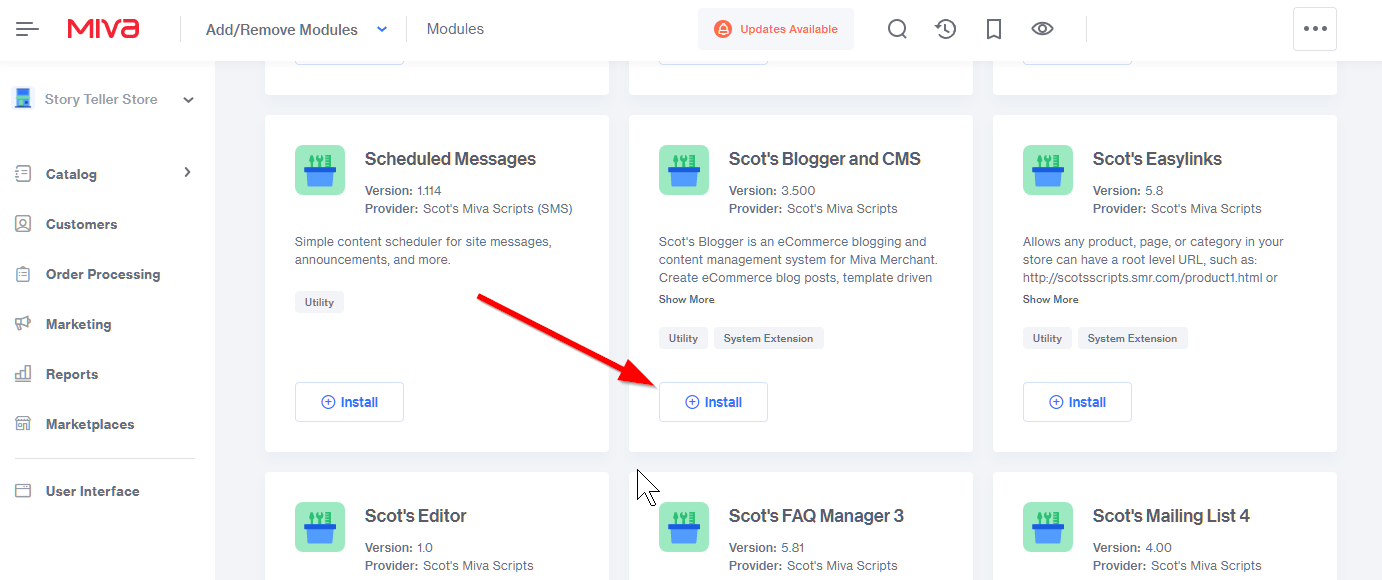Expand the Catalog submenu chevron
This screenshot has height=580, width=1382.
[187, 173]
